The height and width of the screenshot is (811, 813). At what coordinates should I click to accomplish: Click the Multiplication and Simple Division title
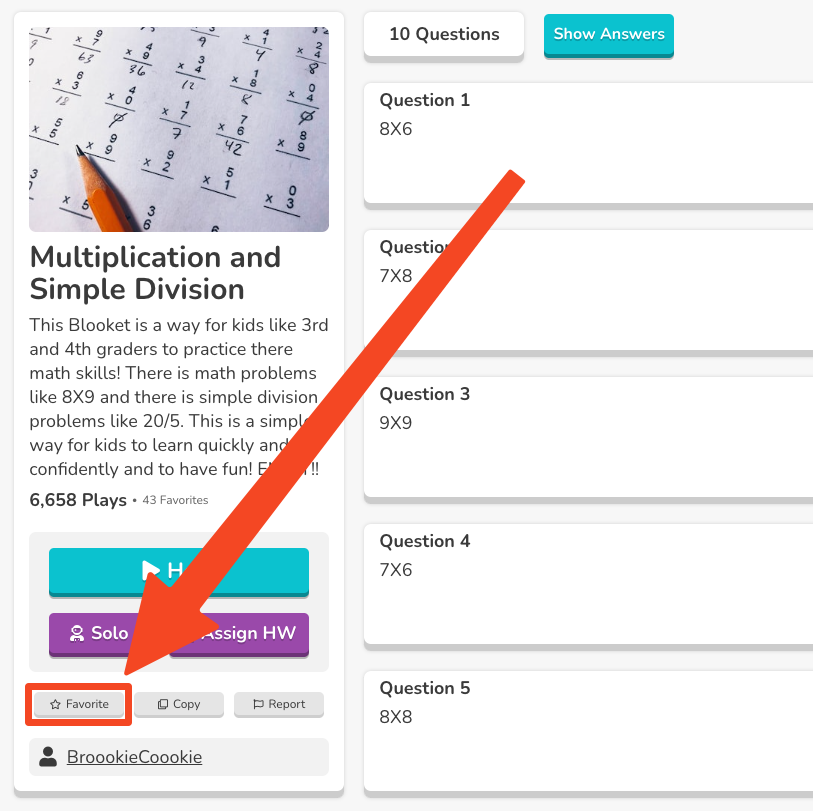pos(155,273)
